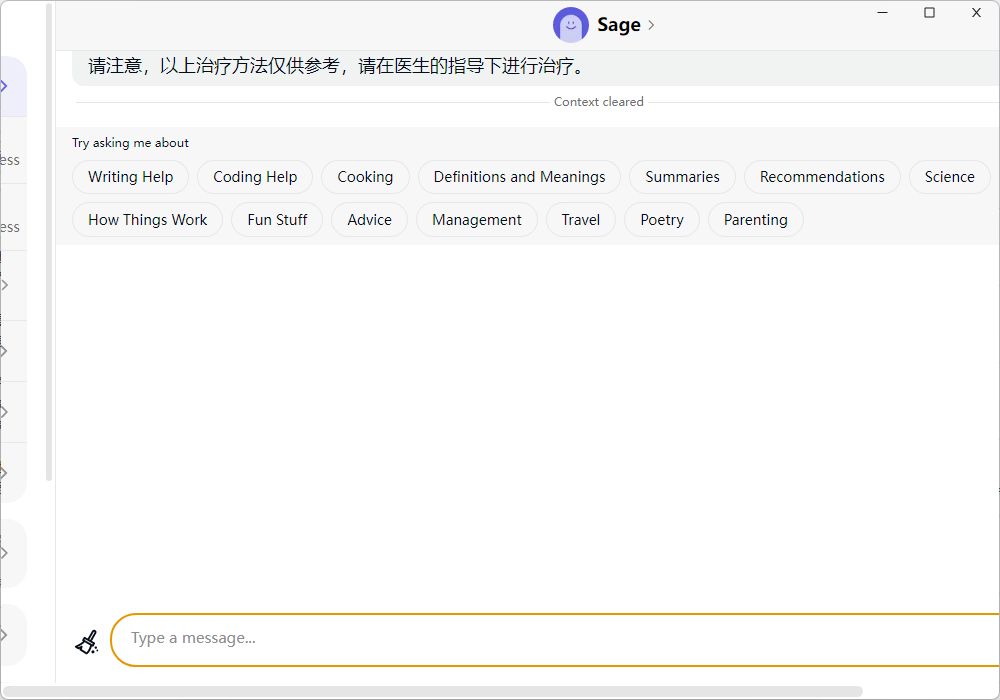The image size is (1000, 700).
Task: Choose the Summaries suggestion chip
Action: pyautogui.click(x=682, y=177)
